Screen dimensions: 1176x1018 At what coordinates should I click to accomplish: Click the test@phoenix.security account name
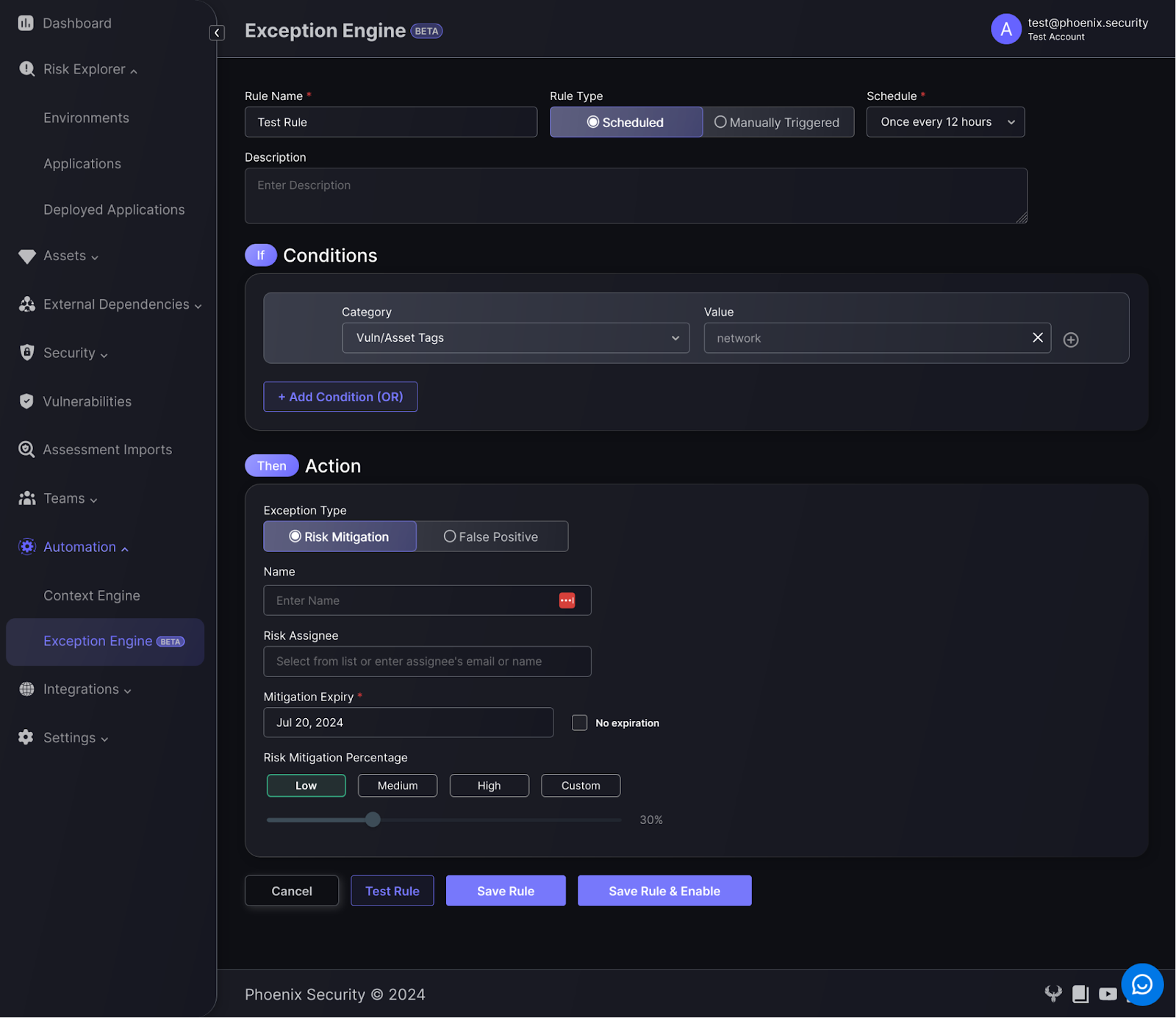(x=1088, y=23)
